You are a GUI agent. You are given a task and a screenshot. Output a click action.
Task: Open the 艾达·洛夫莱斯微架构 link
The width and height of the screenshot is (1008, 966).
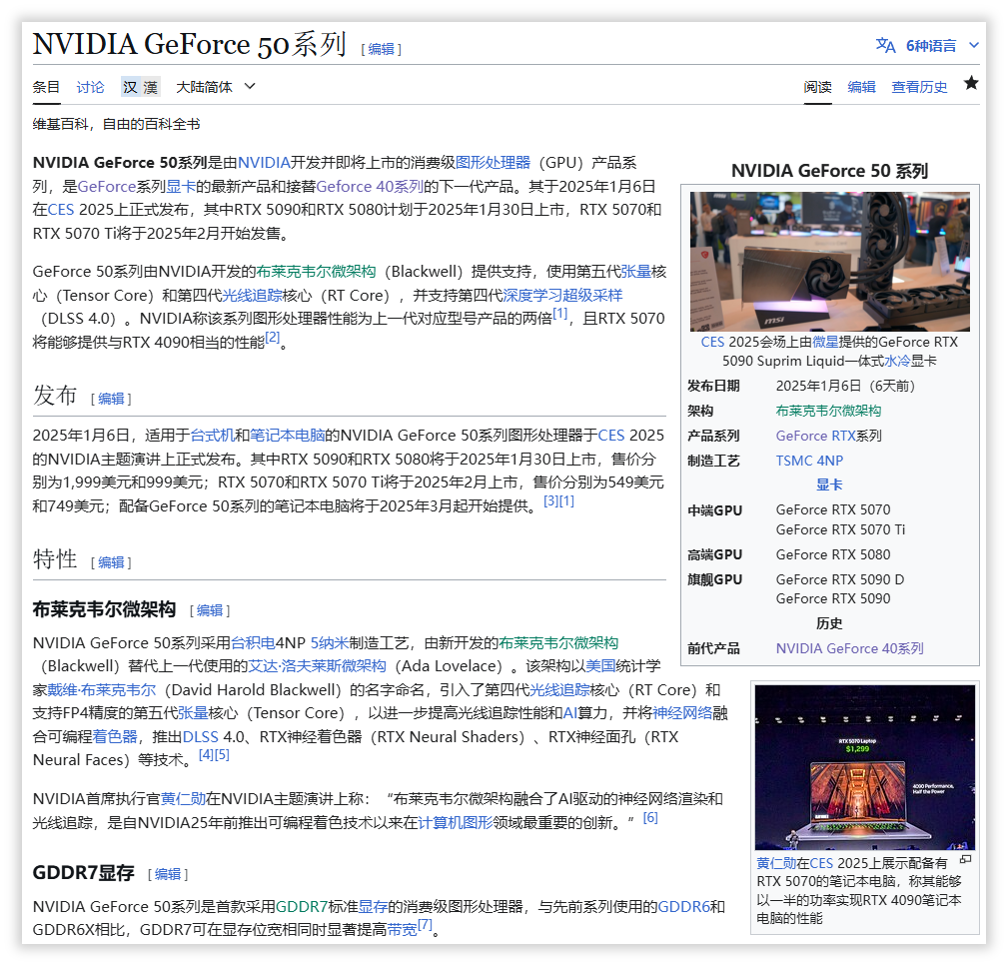[x=317, y=666]
